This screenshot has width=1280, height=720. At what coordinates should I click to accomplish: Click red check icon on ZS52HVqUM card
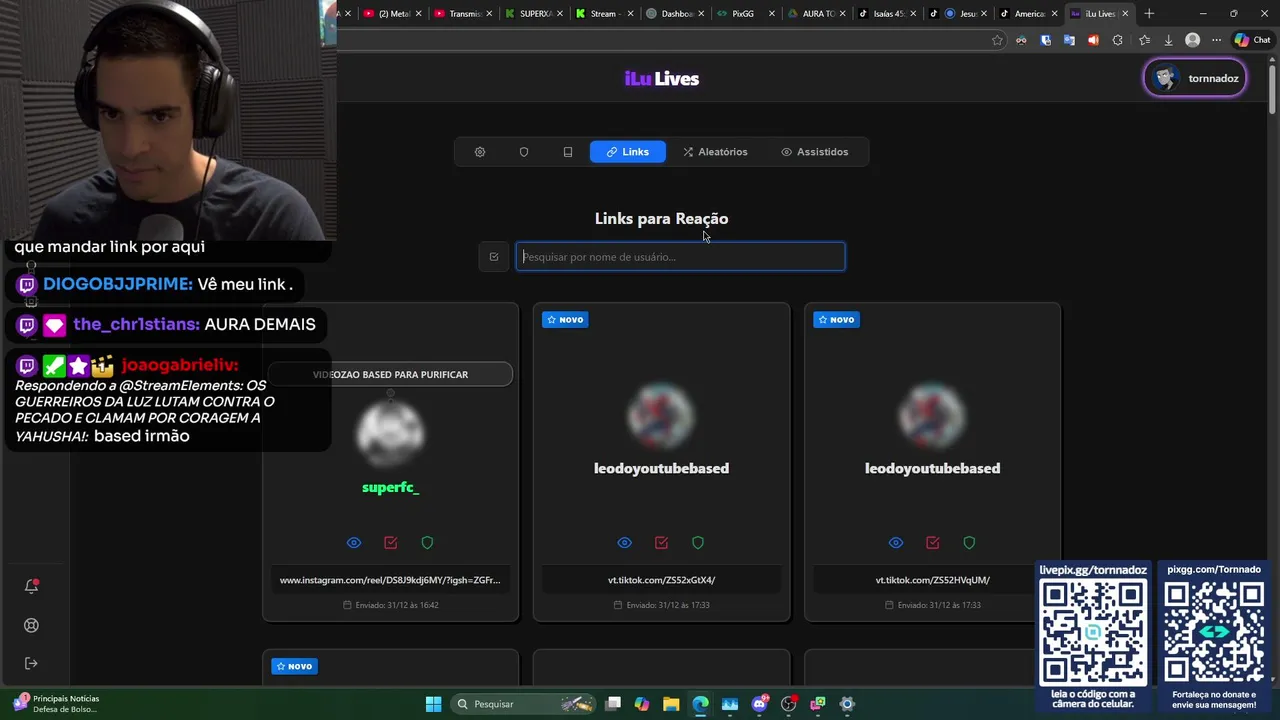[x=933, y=543]
